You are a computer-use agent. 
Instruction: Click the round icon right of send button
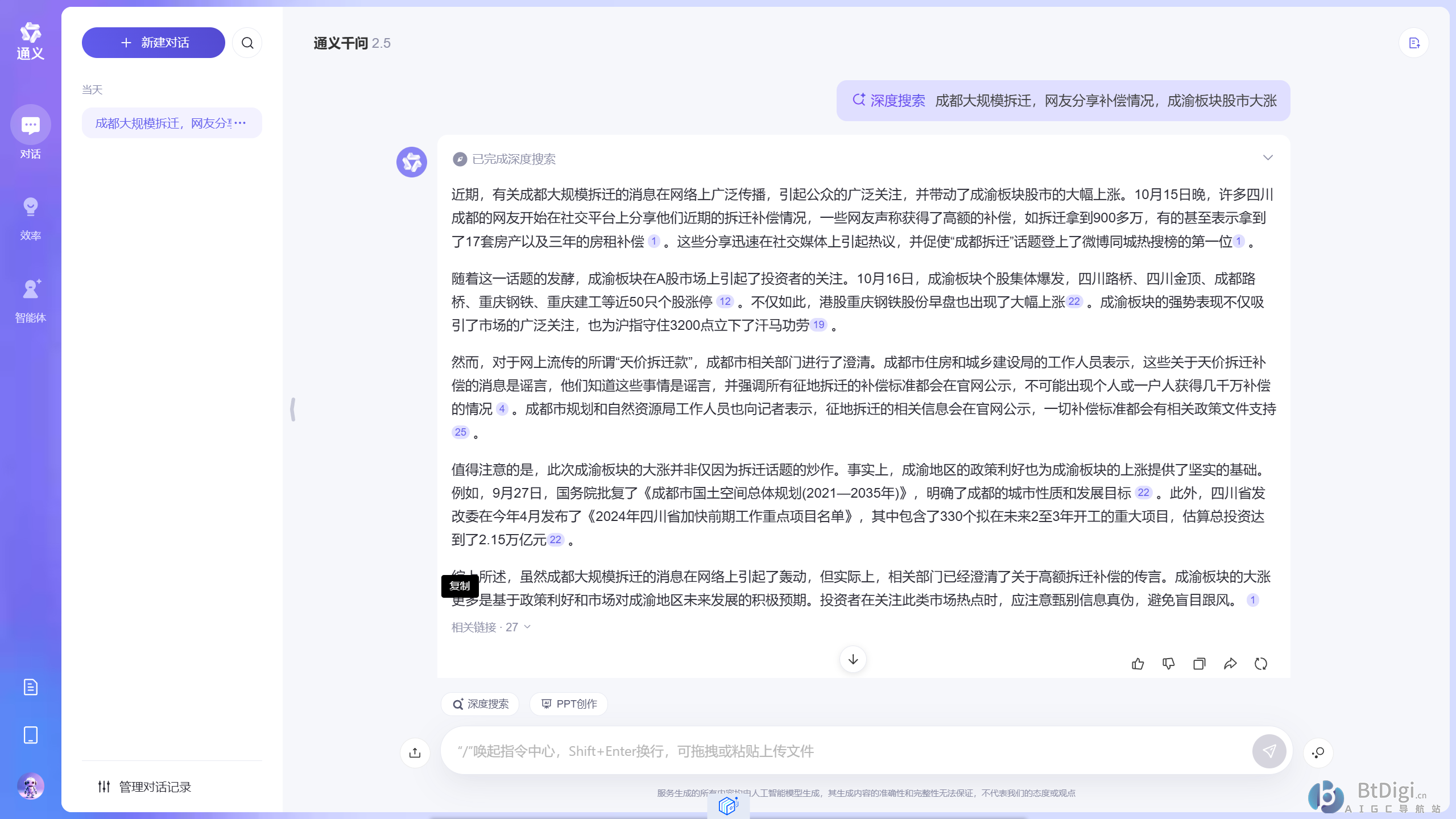(x=1318, y=752)
